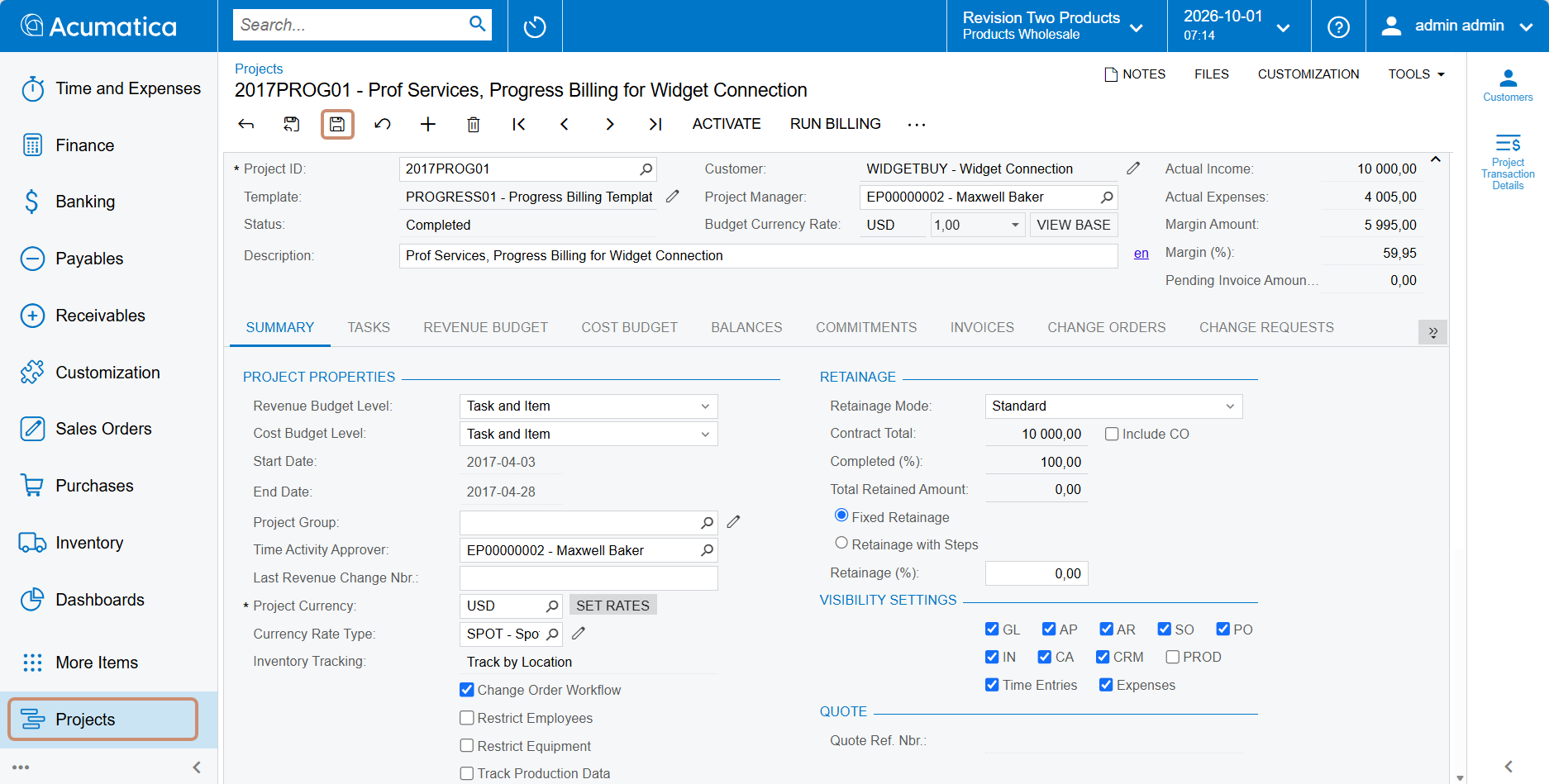Uncheck Time Entries visibility
The height and width of the screenshot is (784, 1549).
(992, 685)
